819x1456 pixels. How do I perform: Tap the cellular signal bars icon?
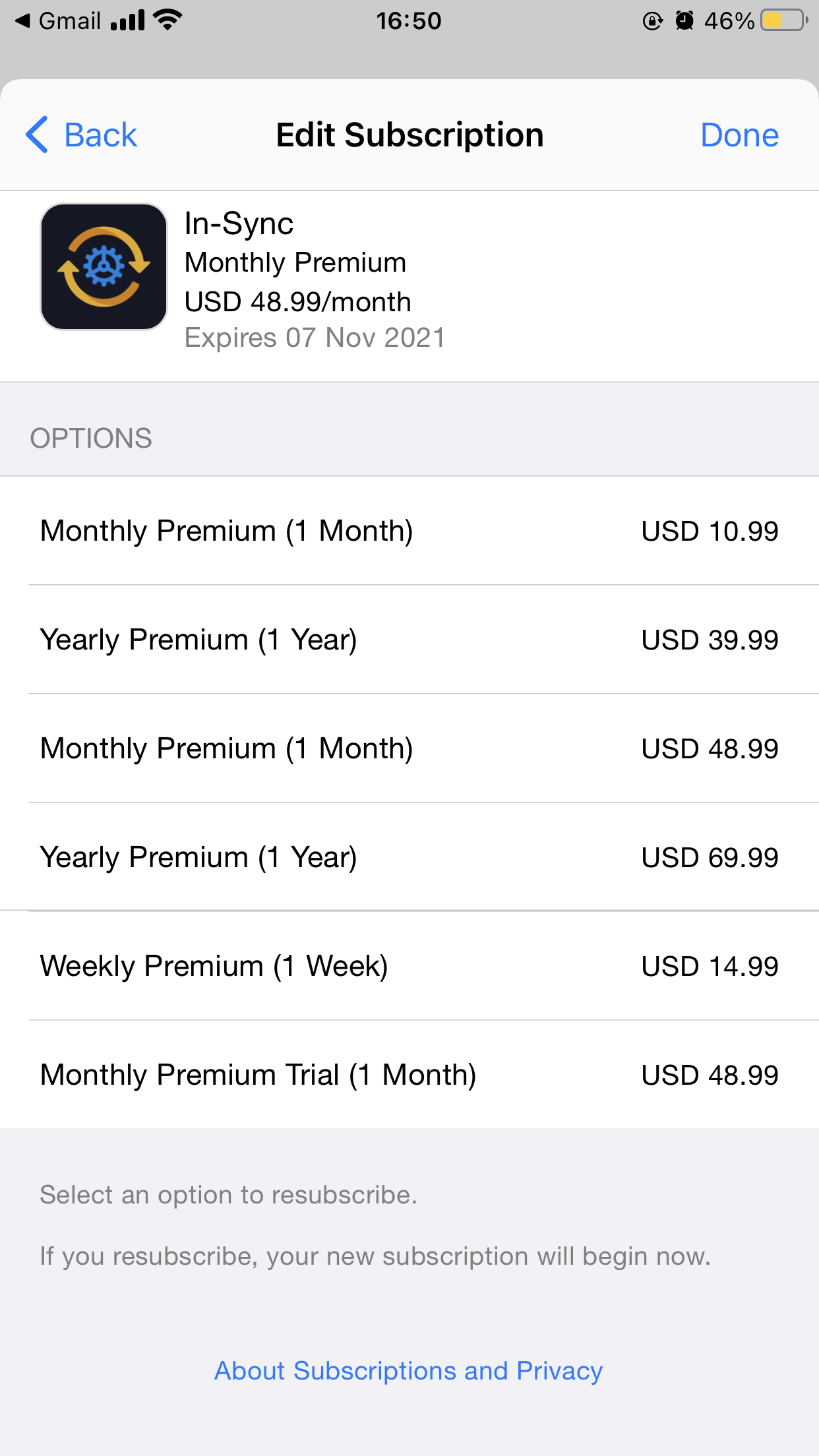pyautogui.click(x=128, y=21)
